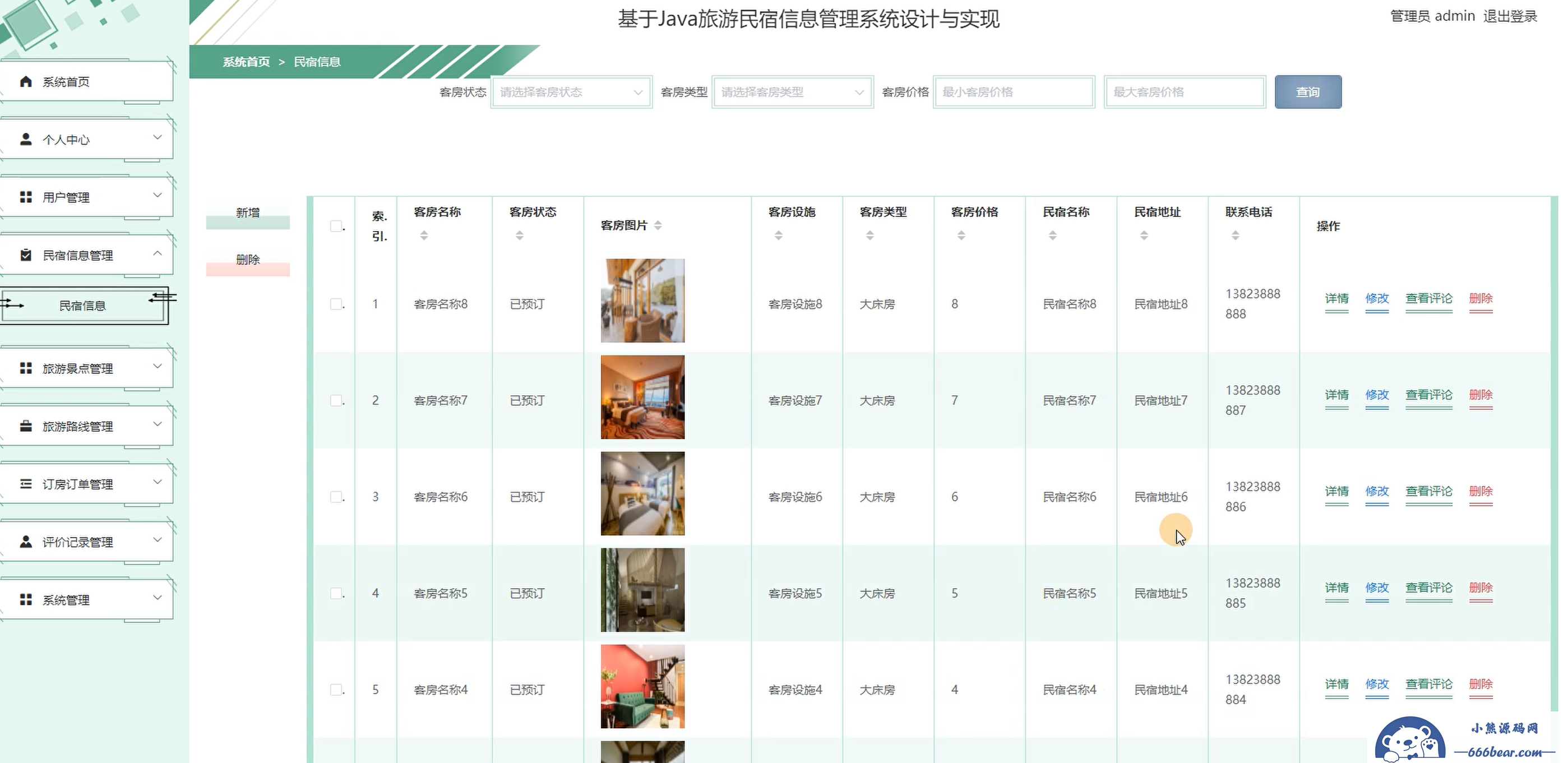Open the 客房状态 dropdown filter

click(571, 92)
